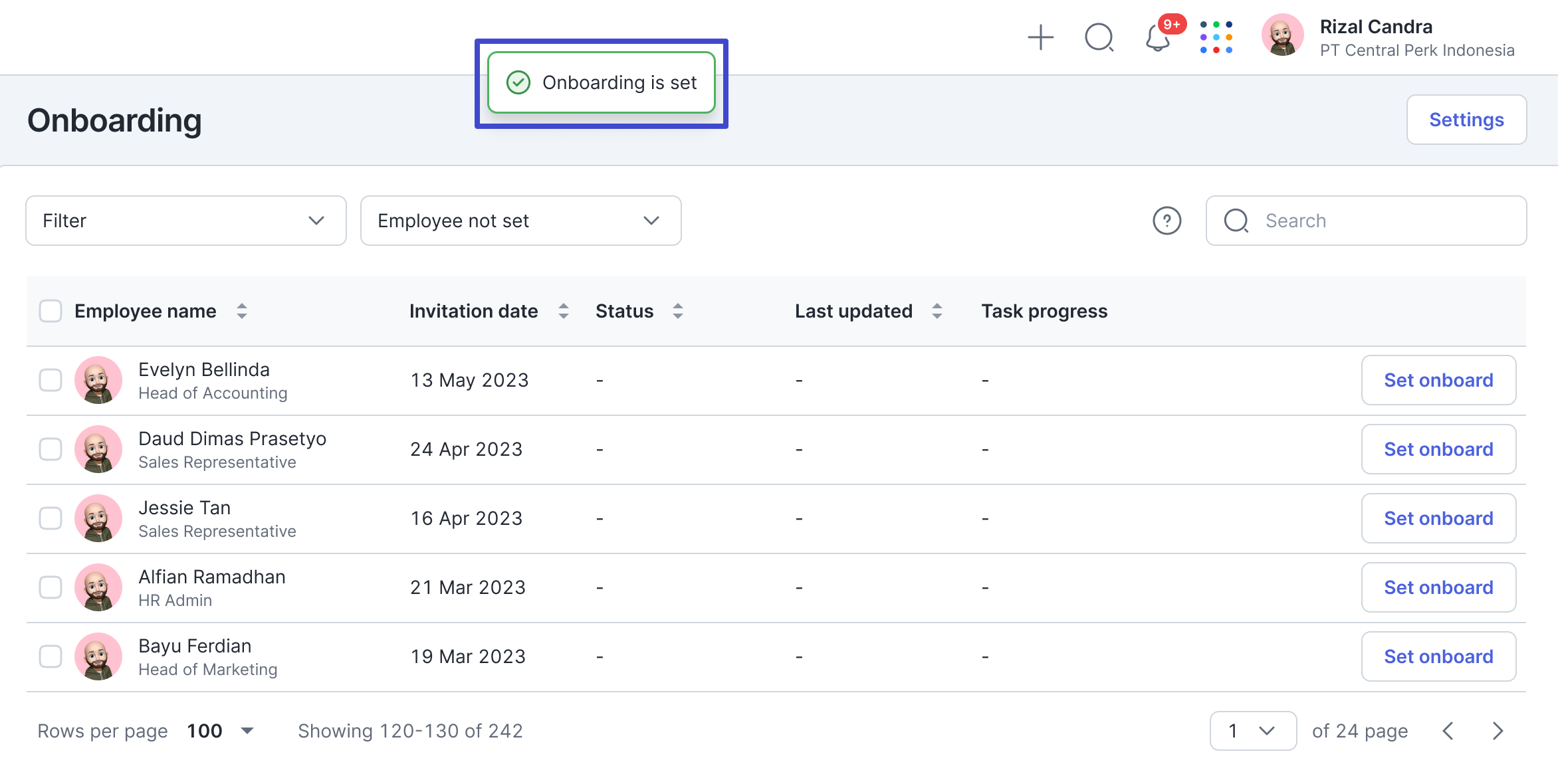Screen dimensions: 1558x784
Task: Click the question mark help icon
Action: (x=1167, y=221)
